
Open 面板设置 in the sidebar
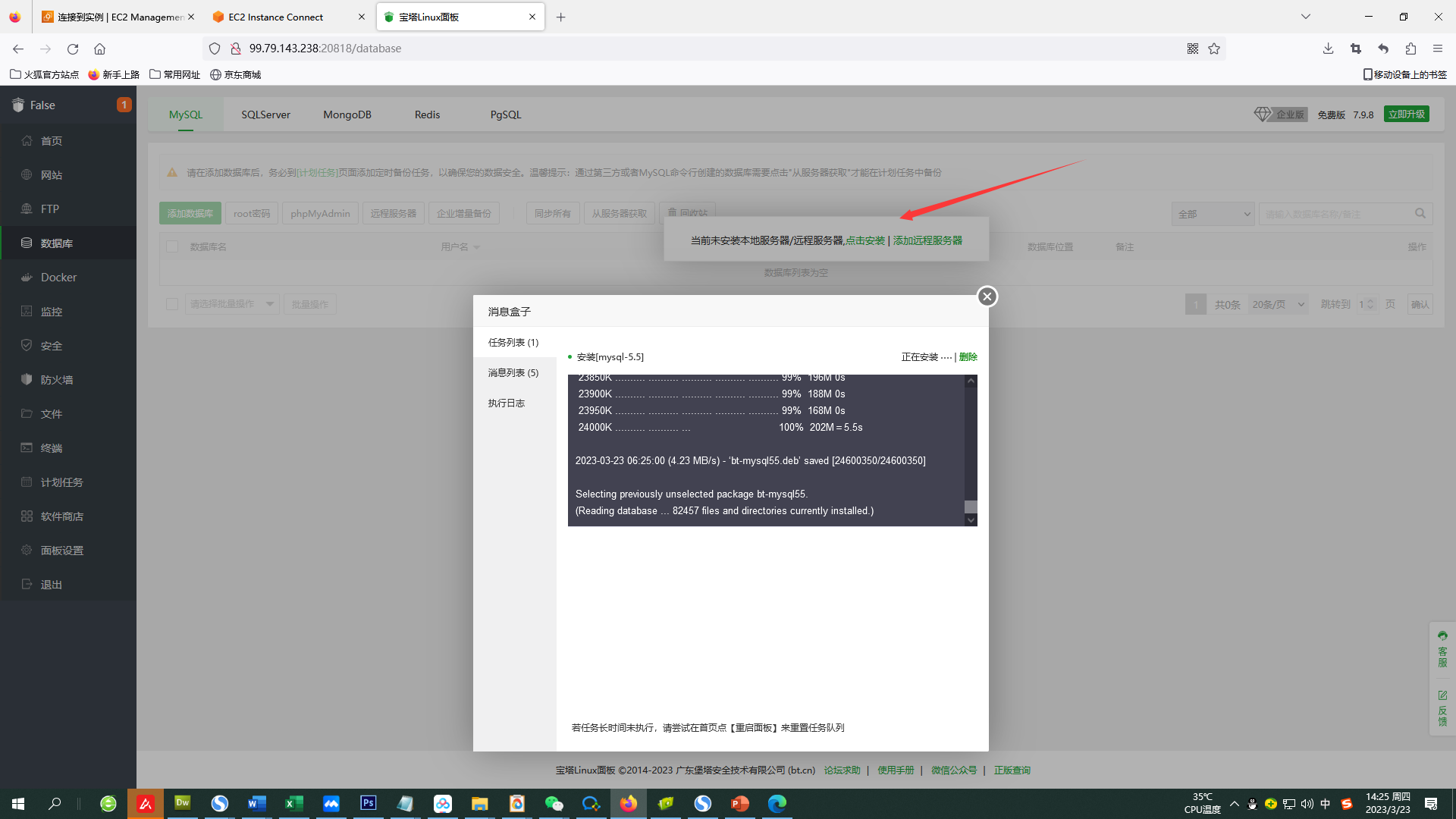(68, 551)
